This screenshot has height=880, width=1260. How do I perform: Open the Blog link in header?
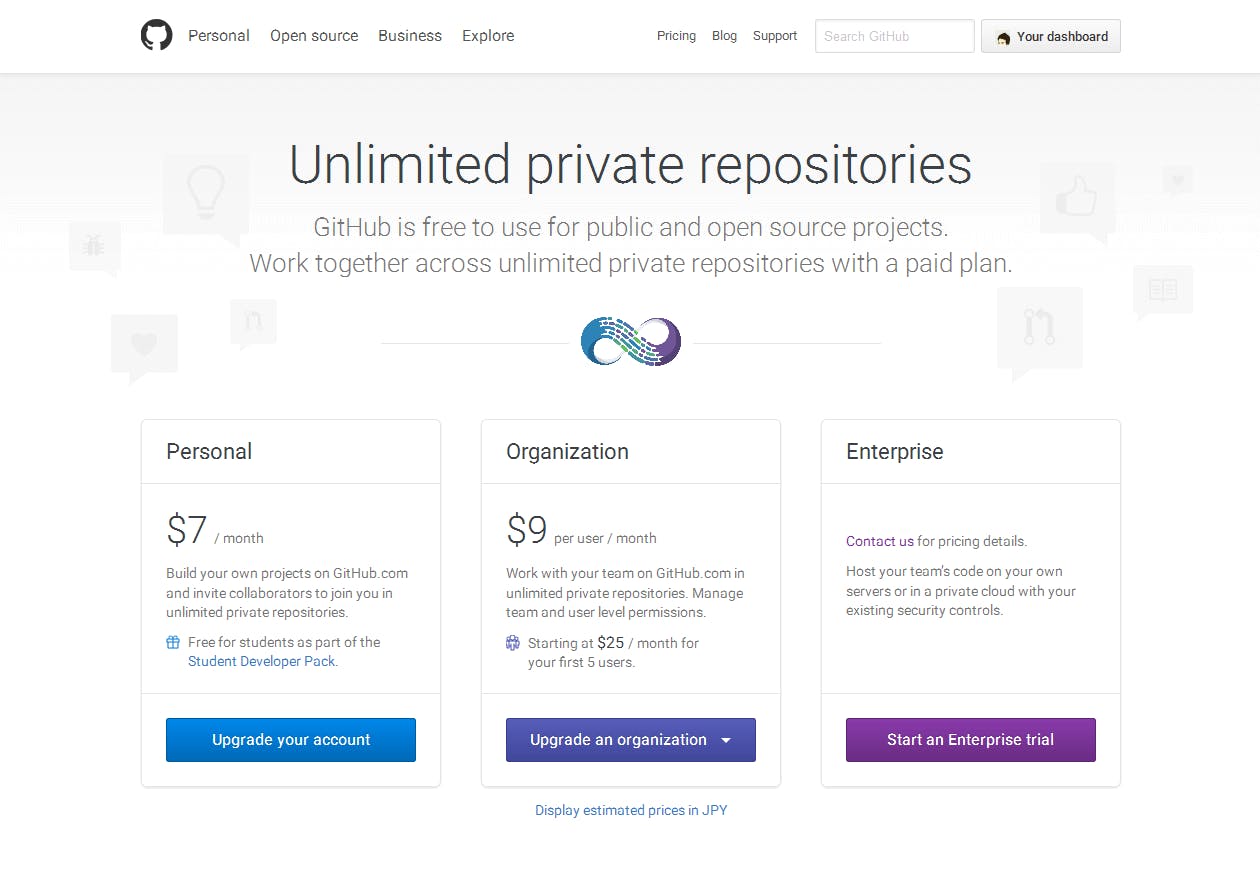point(724,36)
